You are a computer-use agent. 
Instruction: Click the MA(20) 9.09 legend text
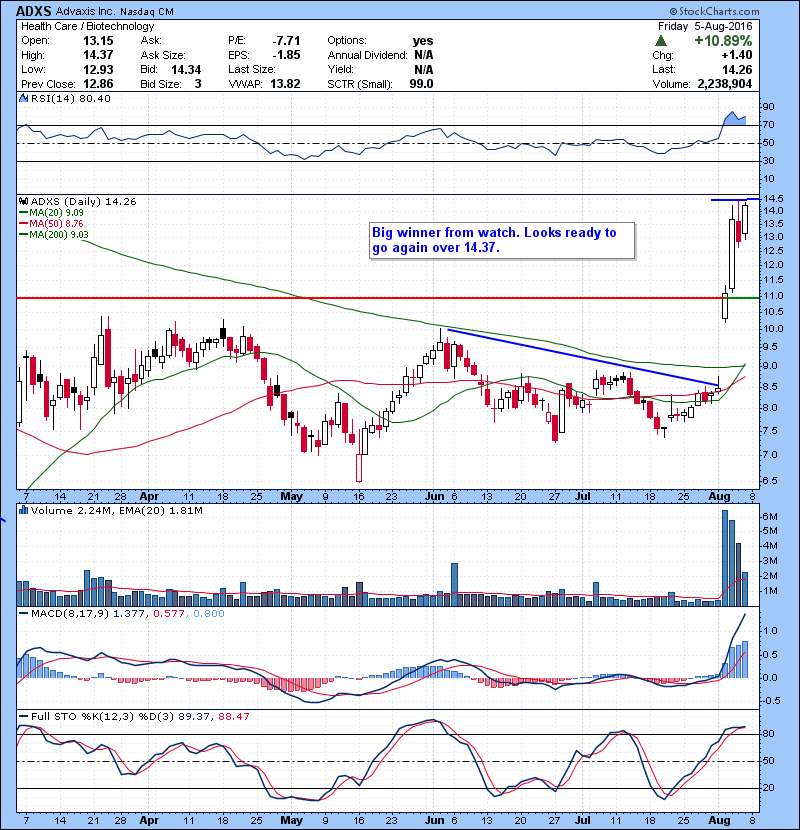coord(56,212)
